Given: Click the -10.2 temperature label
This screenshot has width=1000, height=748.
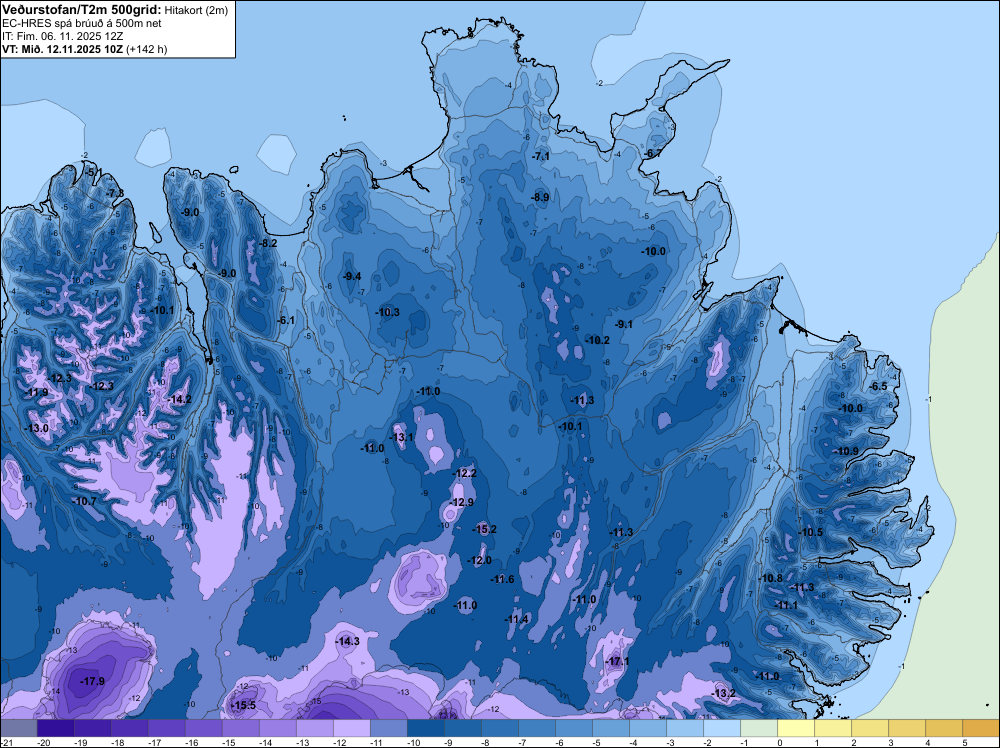Looking at the screenshot, I should (598, 340).
